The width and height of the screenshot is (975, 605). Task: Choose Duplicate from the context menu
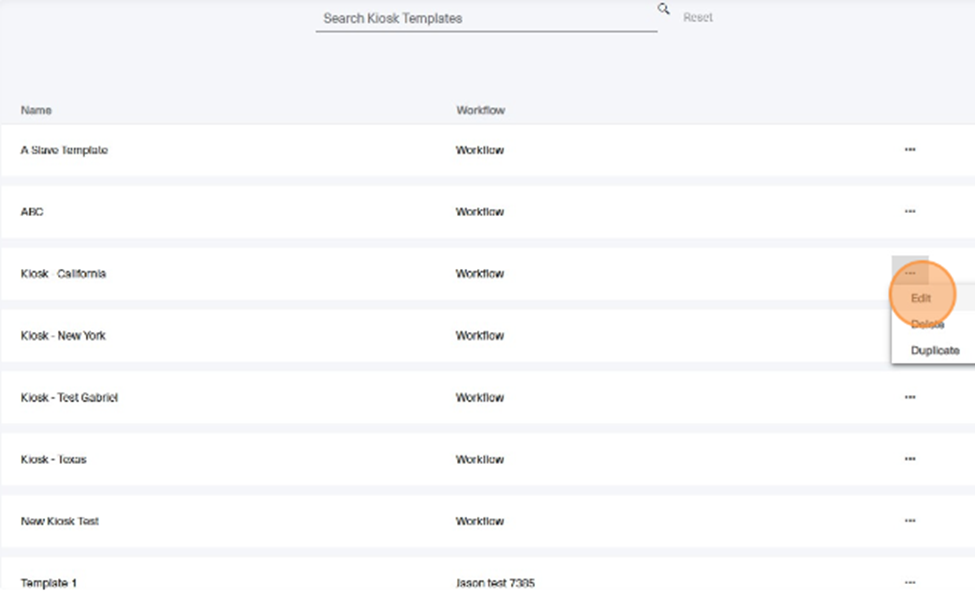click(x=934, y=350)
